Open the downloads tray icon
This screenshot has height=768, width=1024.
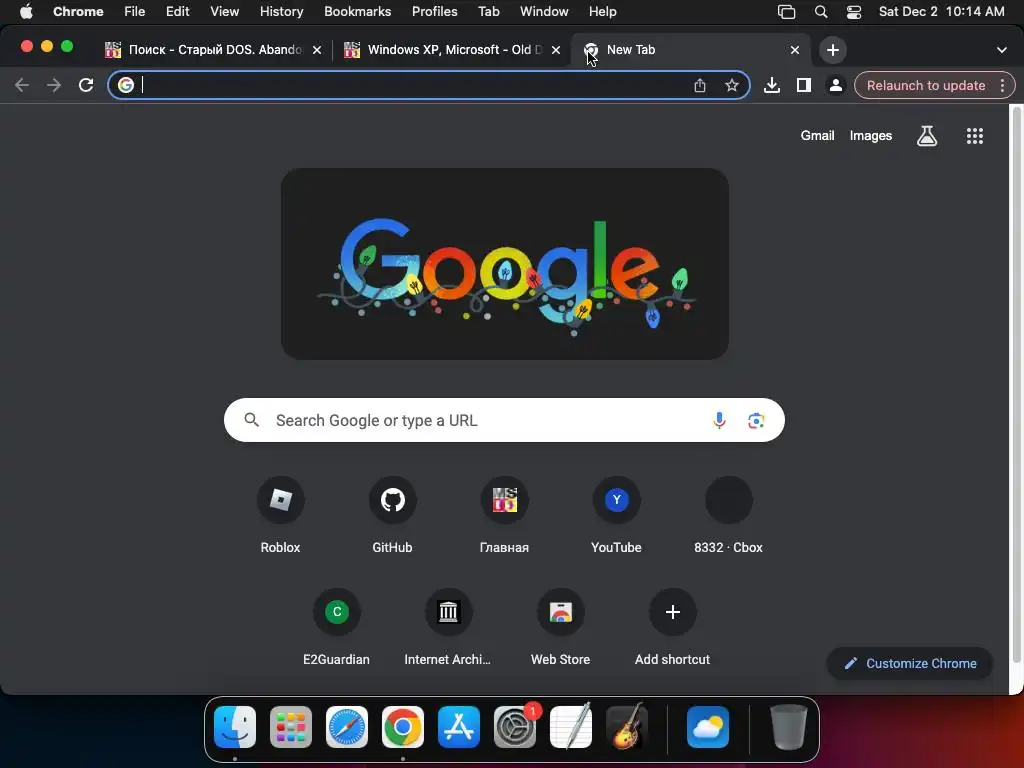772,85
